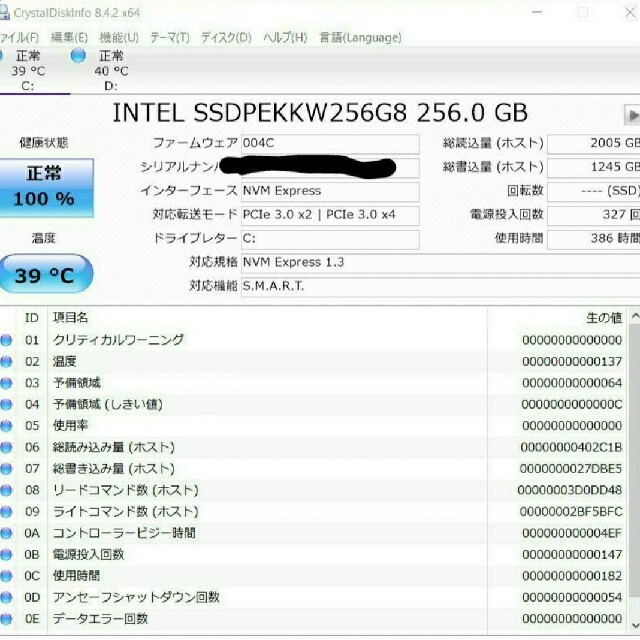The width and height of the screenshot is (640, 640).
Task: Click status dot for 0A コントローラービジー時間 row
Action: click(x=6, y=533)
